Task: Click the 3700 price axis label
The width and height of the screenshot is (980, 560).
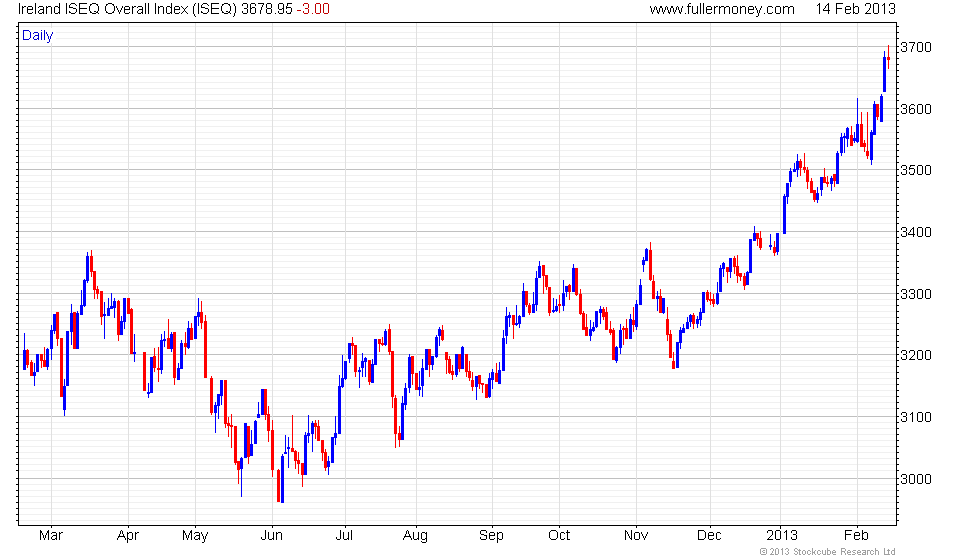Action: coord(916,48)
